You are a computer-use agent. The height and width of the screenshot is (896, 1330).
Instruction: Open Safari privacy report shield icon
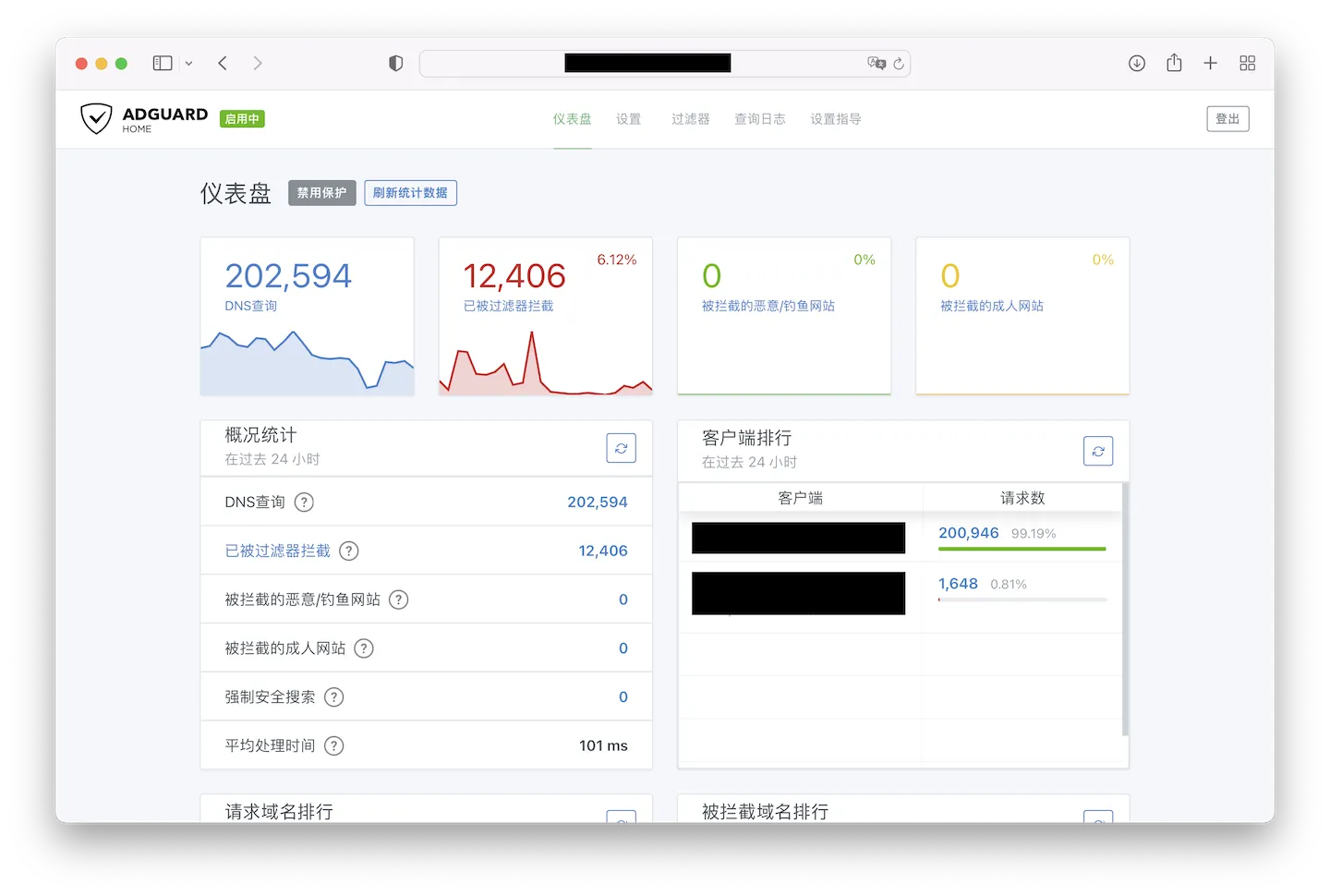(x=395, y=63)
